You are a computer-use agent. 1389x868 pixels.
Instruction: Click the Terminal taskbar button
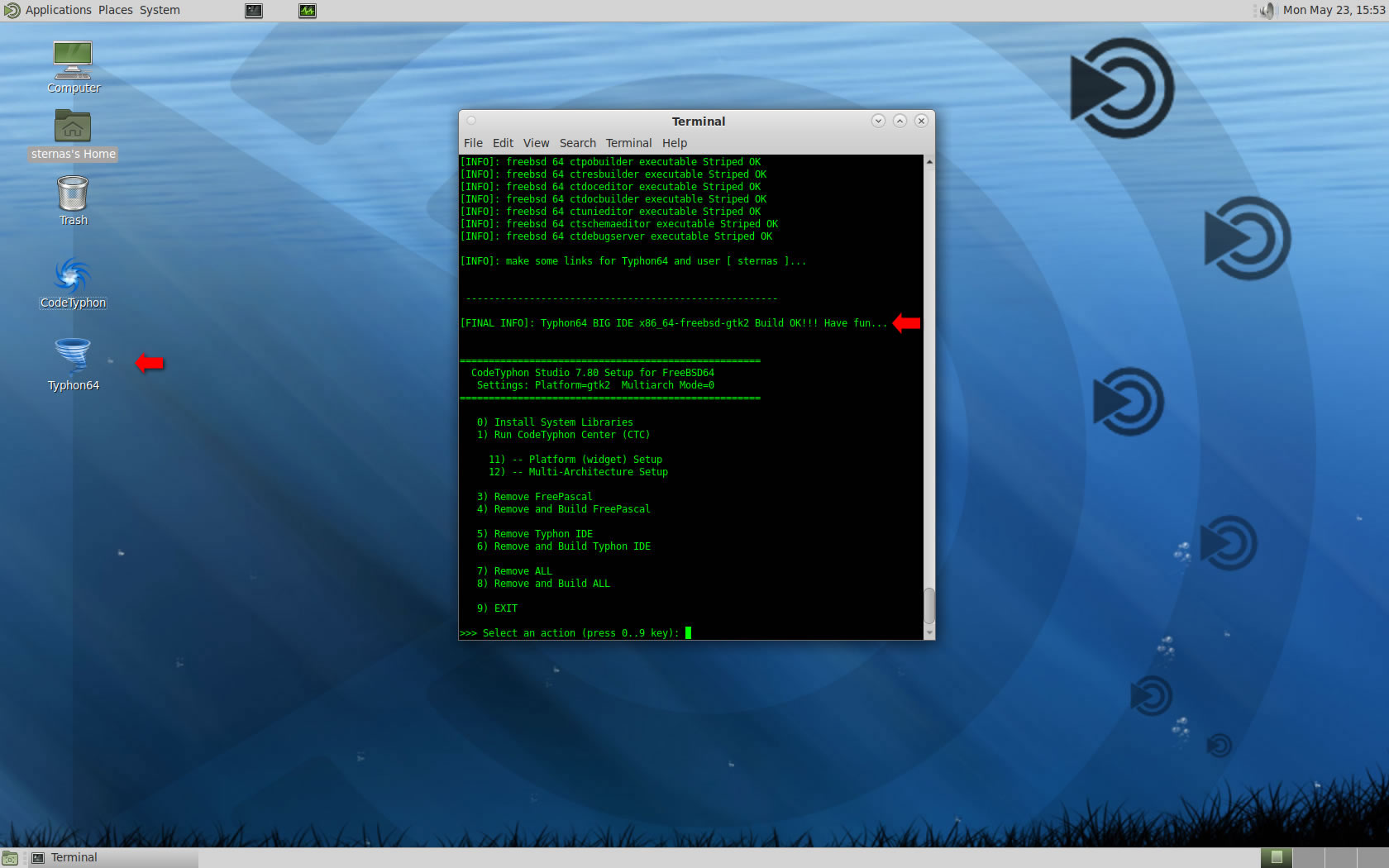[113, 858]
